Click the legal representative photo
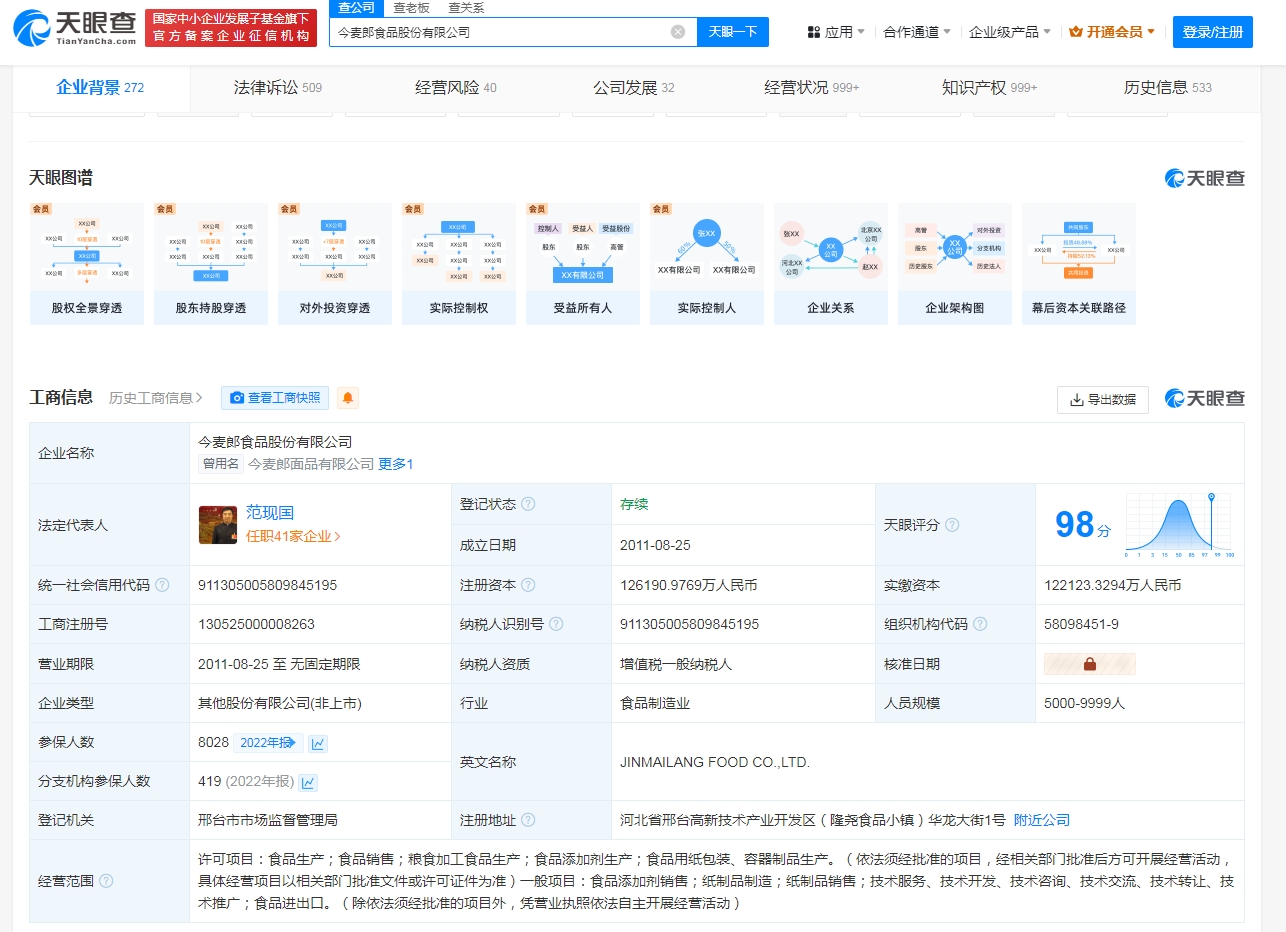Image resolution: width=1286 pixels, height=932 pixels. (x=218, y=525)
